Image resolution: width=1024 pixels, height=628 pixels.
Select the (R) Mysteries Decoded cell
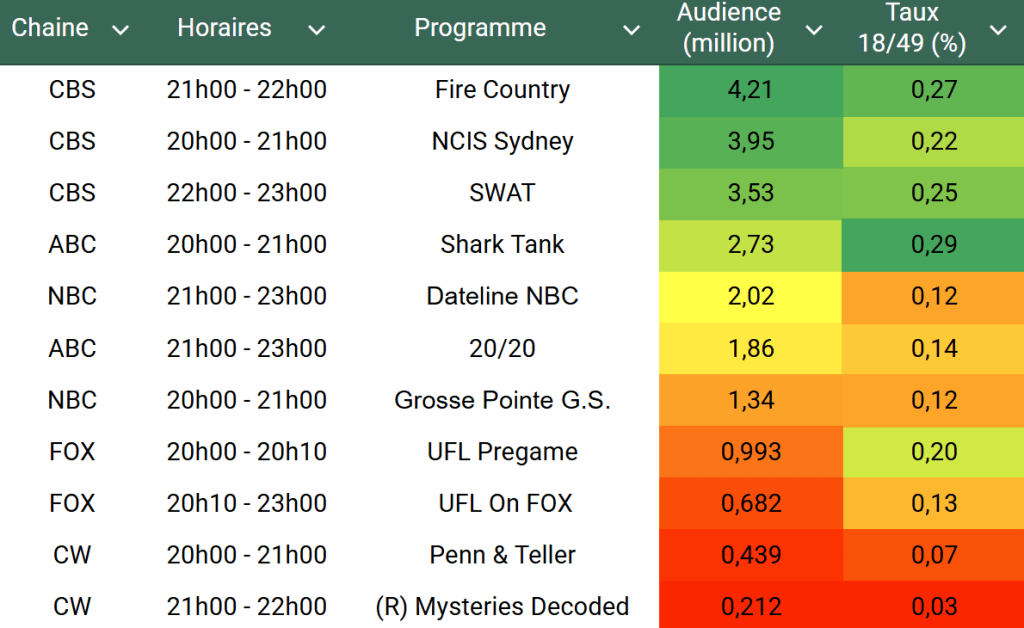pos(502,607)
